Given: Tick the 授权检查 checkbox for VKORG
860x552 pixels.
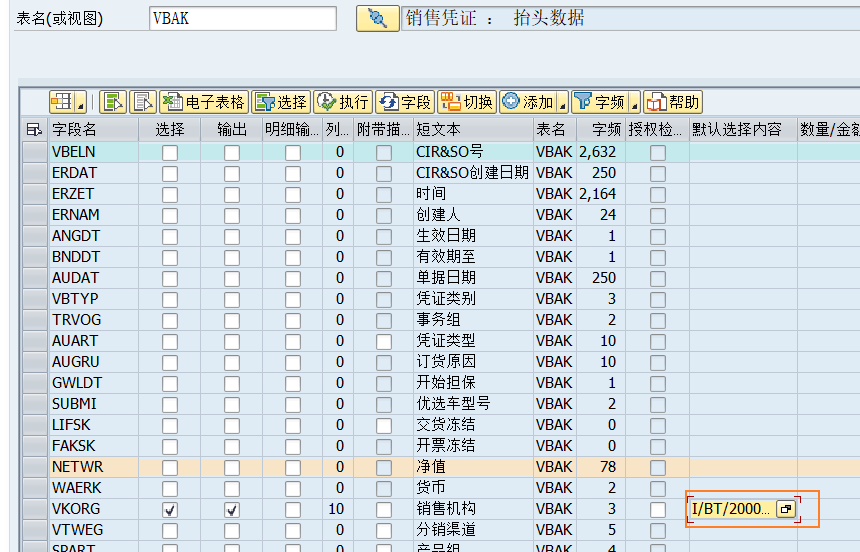Looking at the screenshot, I should pyautogui.click(x=658, y=510).
